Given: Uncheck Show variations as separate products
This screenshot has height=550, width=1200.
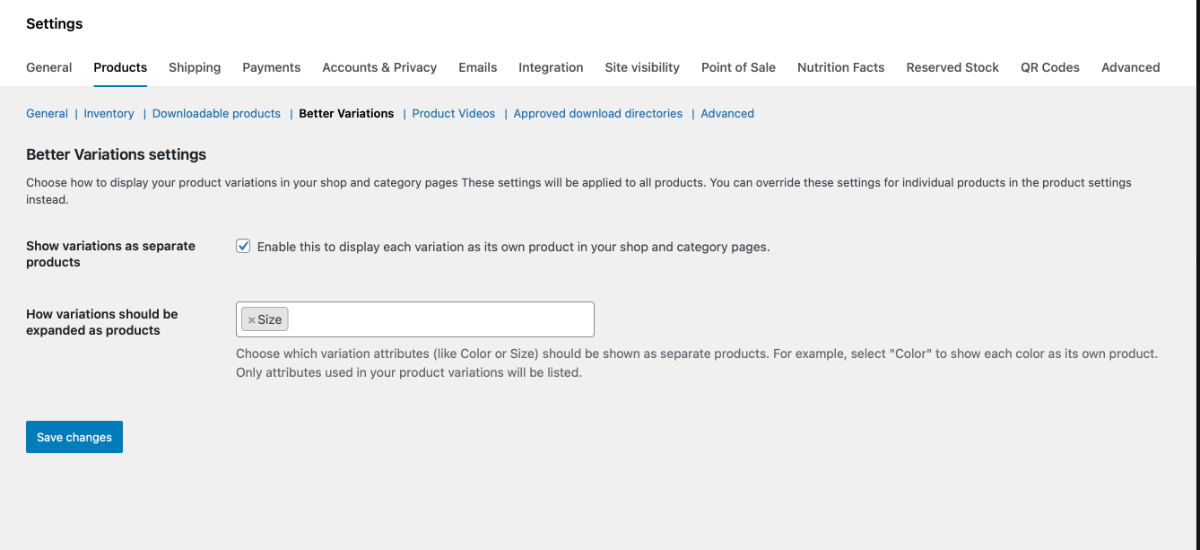Looking at the screenshot, I should [x=243, y=246].
